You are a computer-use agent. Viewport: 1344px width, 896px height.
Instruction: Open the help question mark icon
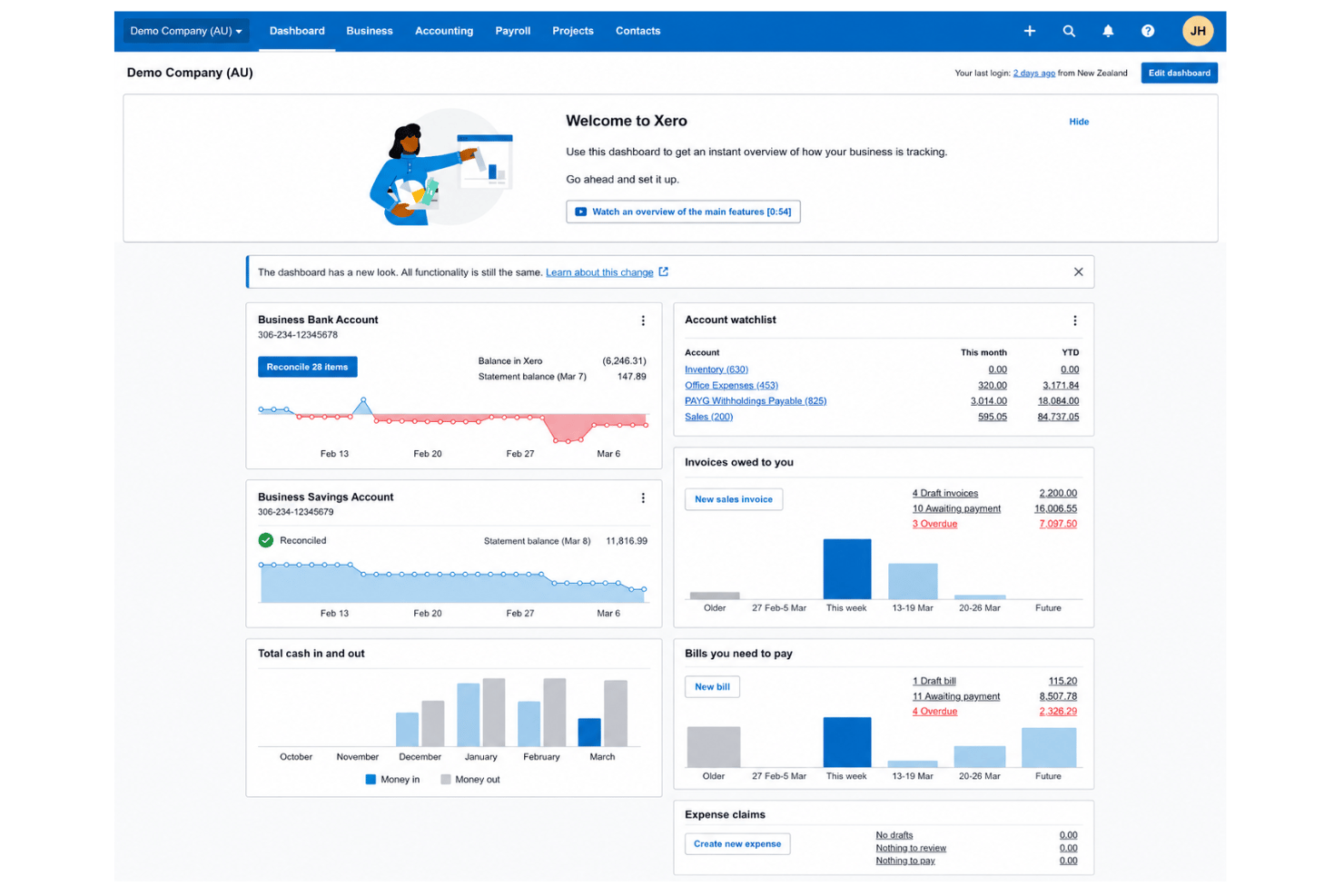click(1148, 31)
